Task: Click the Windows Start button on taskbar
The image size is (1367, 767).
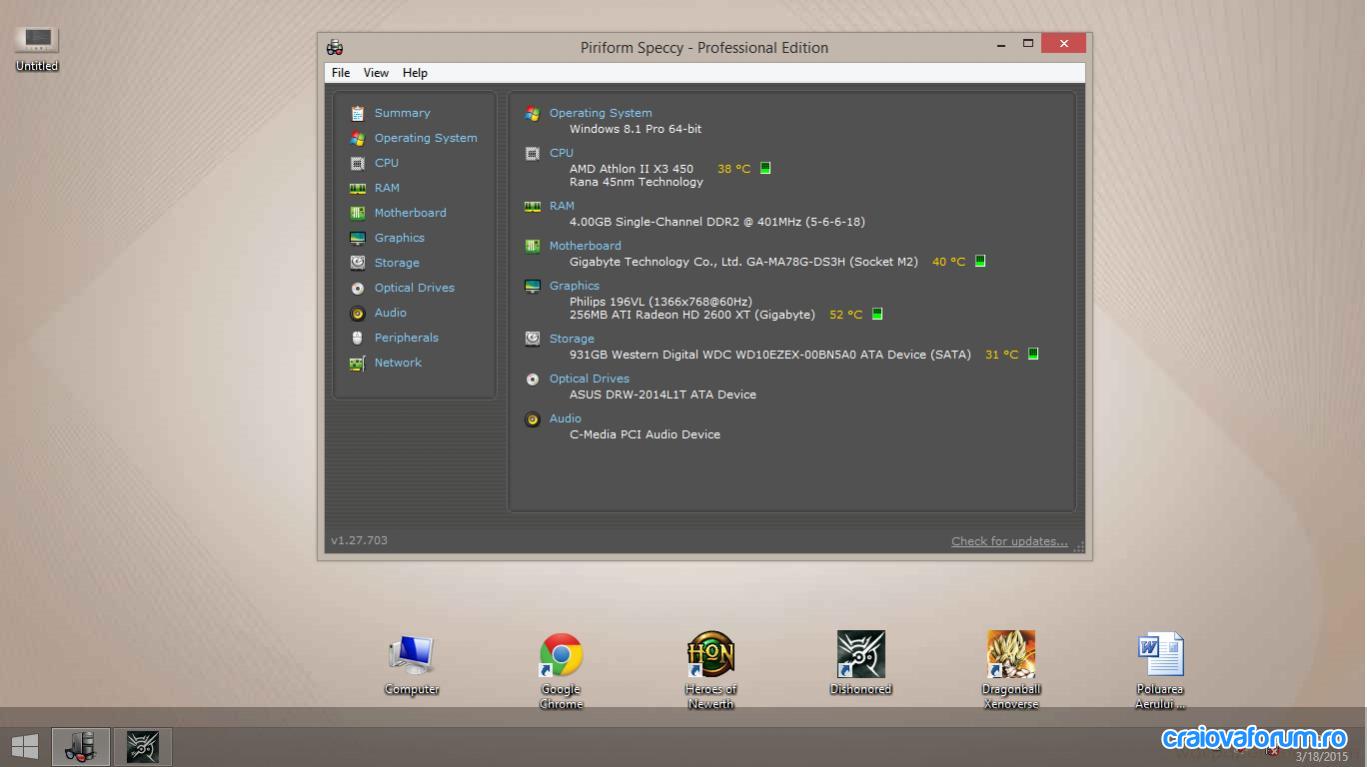Action: tap(25, 746)
